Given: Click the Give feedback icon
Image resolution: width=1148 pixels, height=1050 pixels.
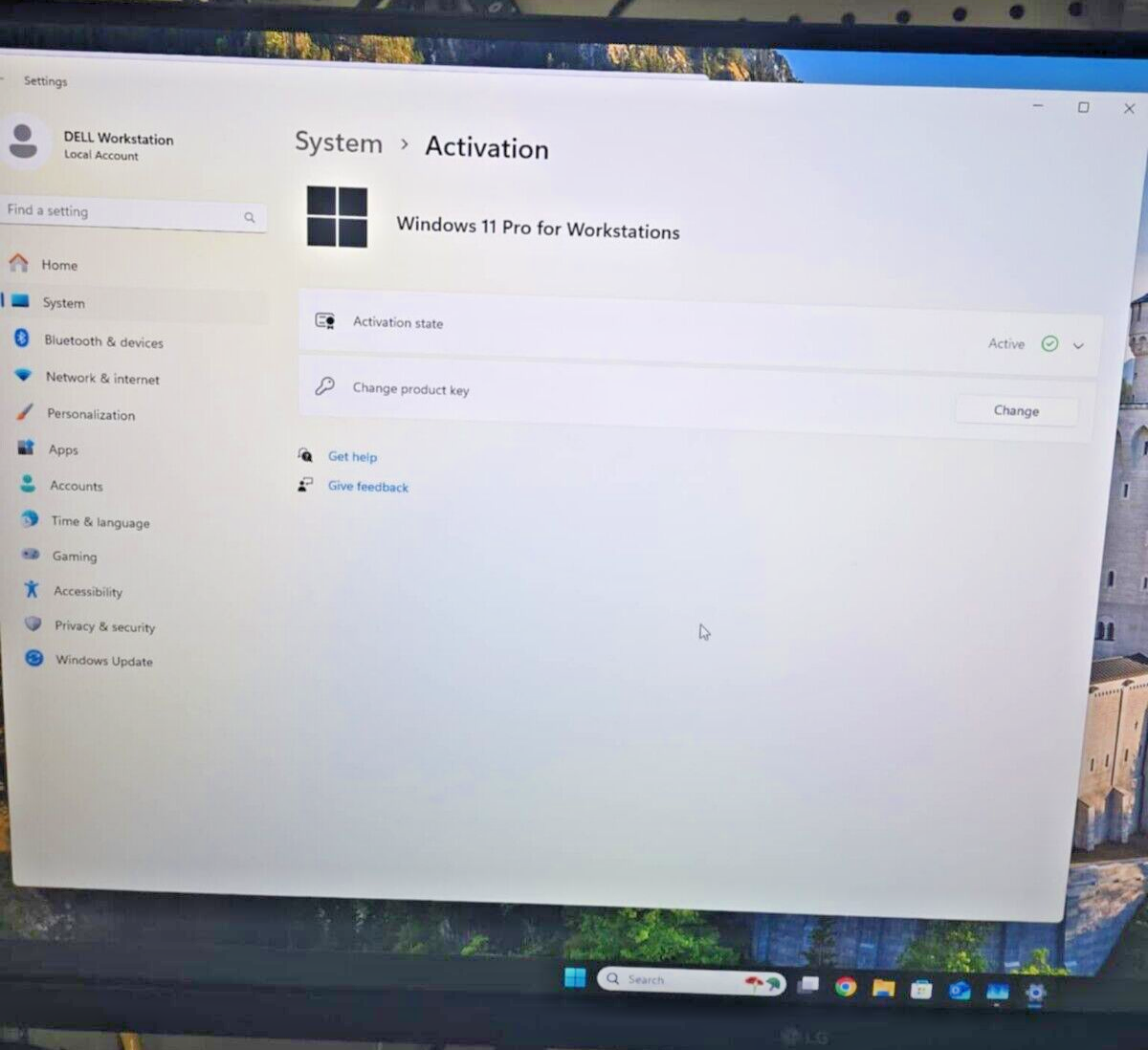Looking at the screenshot, I should [x=305, y=485].
